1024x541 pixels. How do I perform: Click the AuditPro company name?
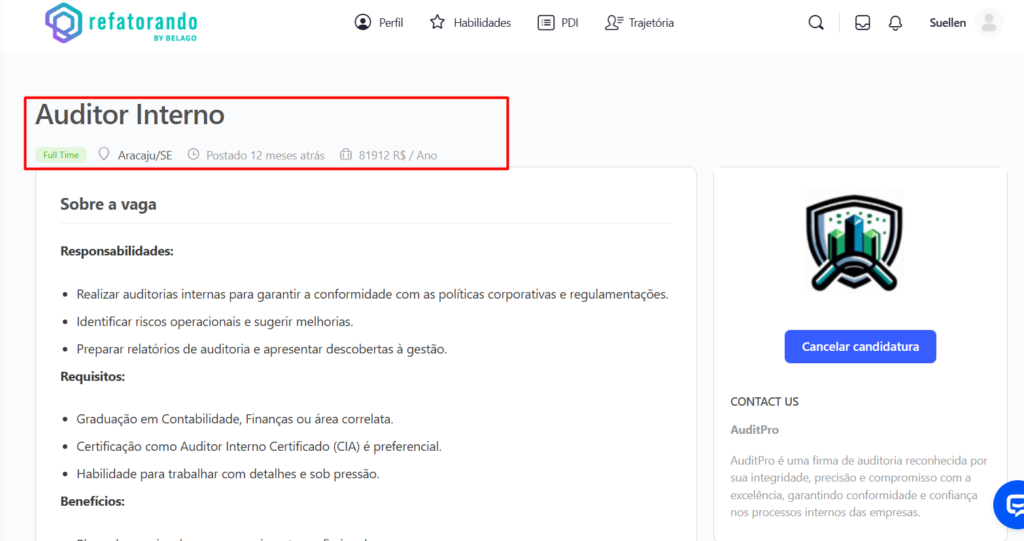pos(754,430)
